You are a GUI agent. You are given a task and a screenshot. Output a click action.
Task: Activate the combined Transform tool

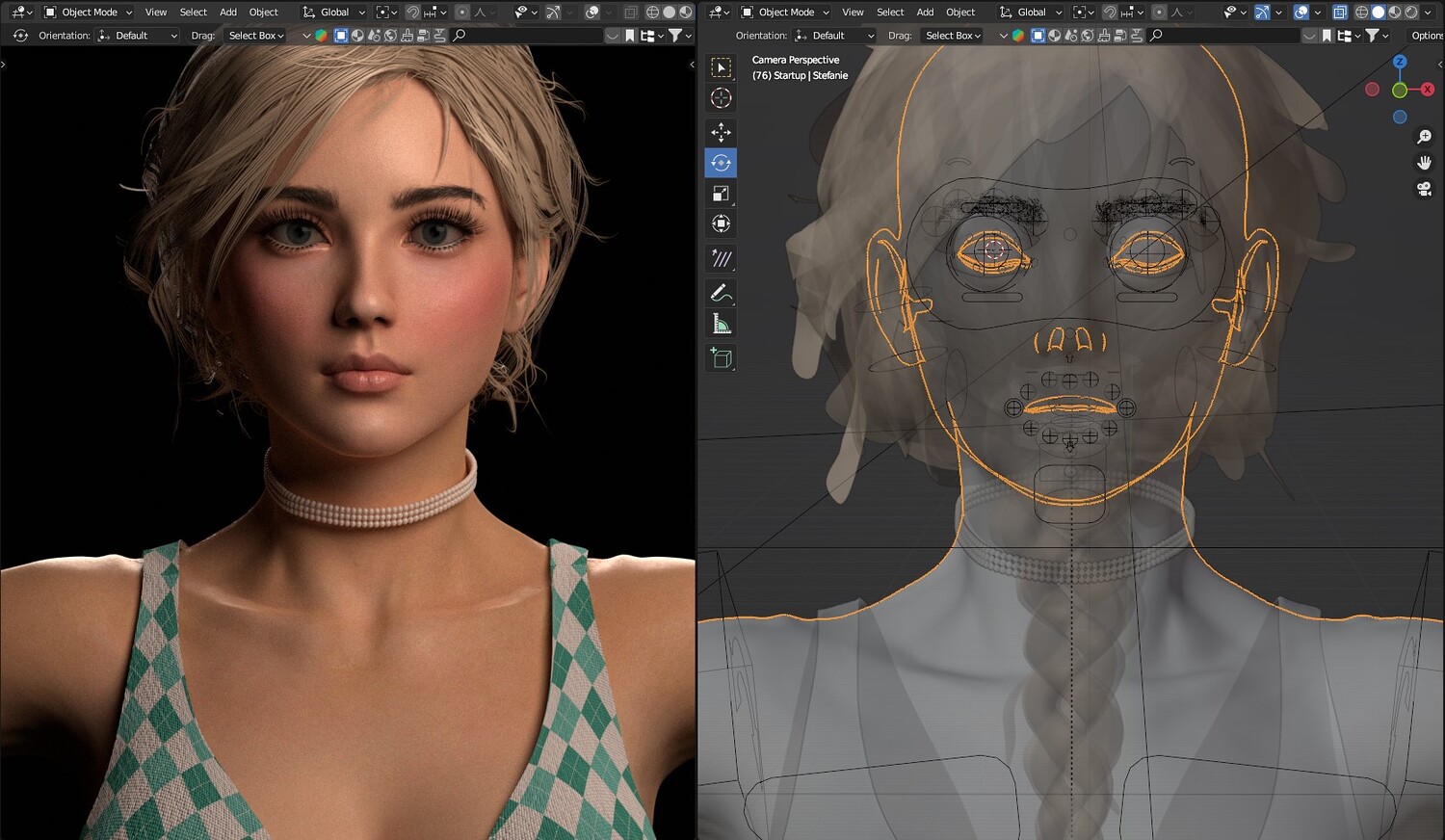coord(721,224)
